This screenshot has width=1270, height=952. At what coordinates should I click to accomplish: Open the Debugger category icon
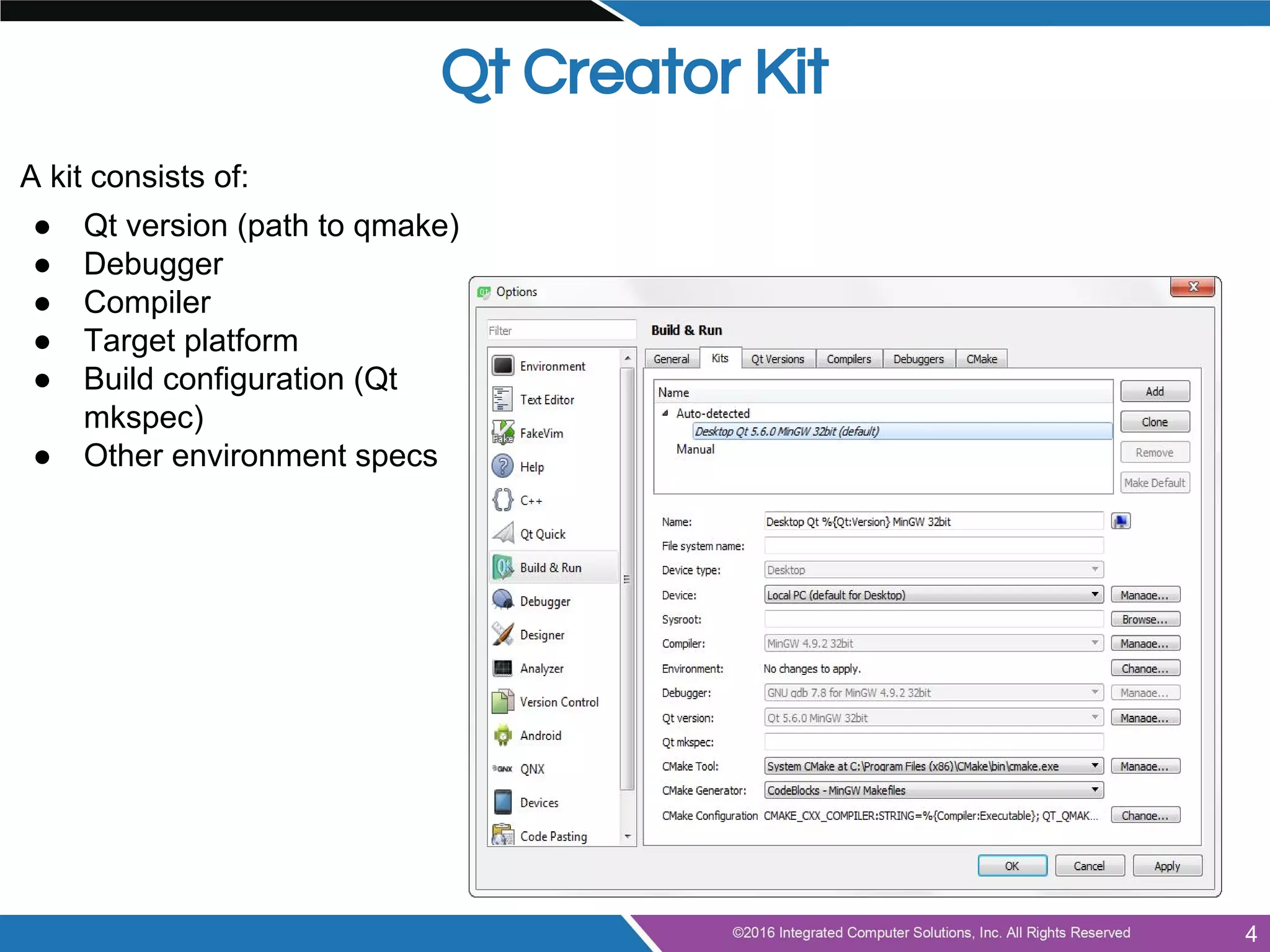pos(503,601)
